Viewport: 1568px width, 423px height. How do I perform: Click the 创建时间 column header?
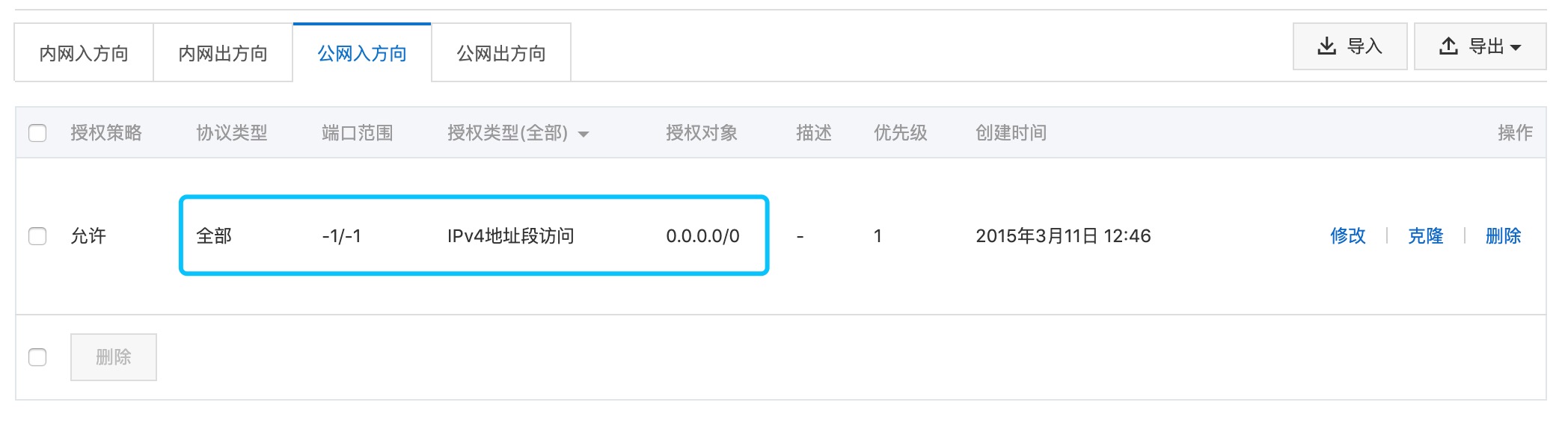(1011, 133)
